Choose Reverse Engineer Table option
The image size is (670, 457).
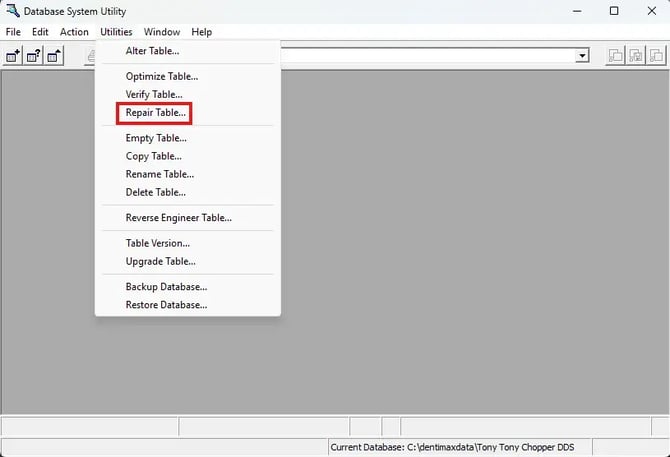pos(178,217)
